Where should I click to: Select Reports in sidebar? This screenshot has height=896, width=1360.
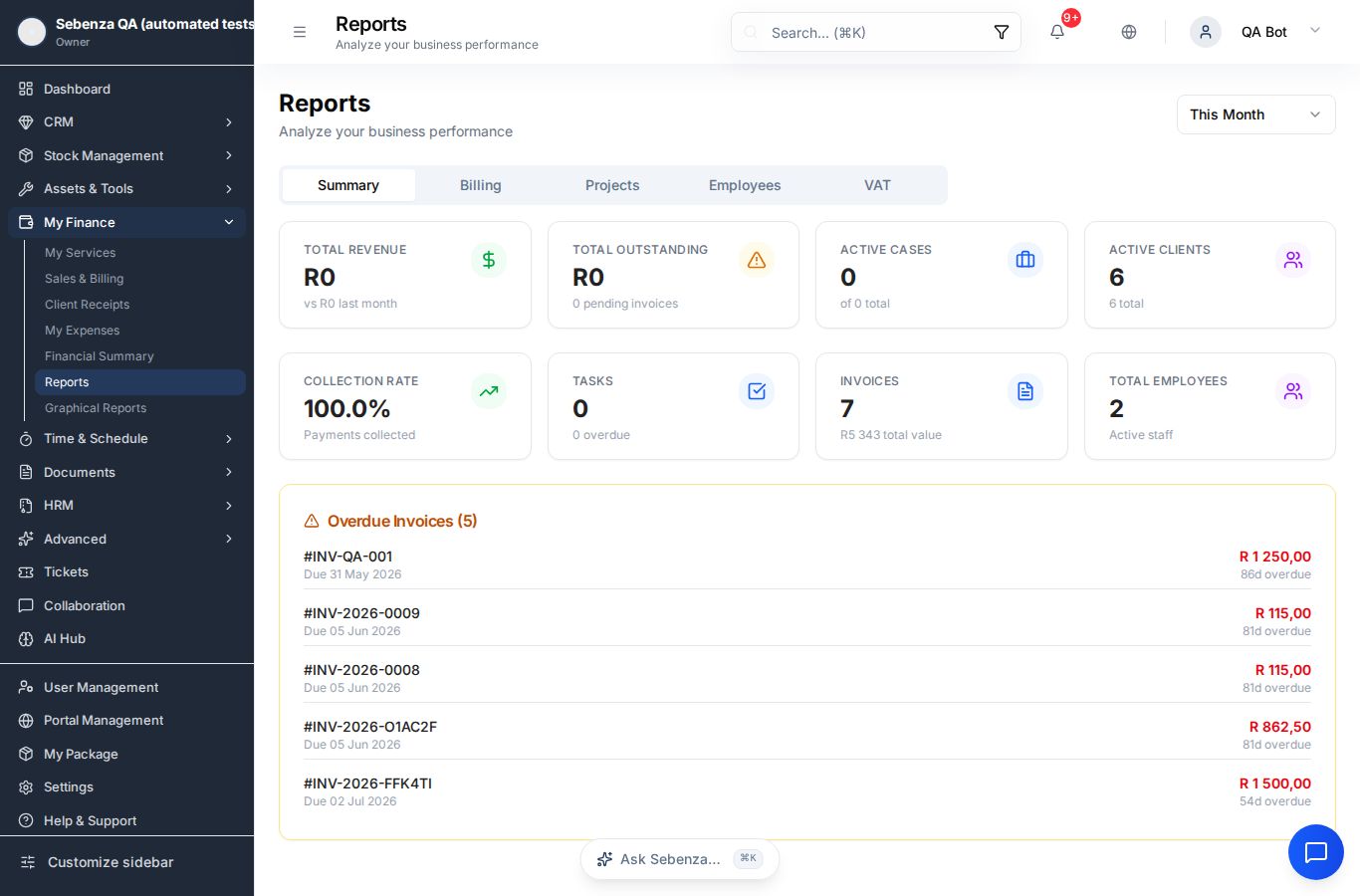[140, 382]
